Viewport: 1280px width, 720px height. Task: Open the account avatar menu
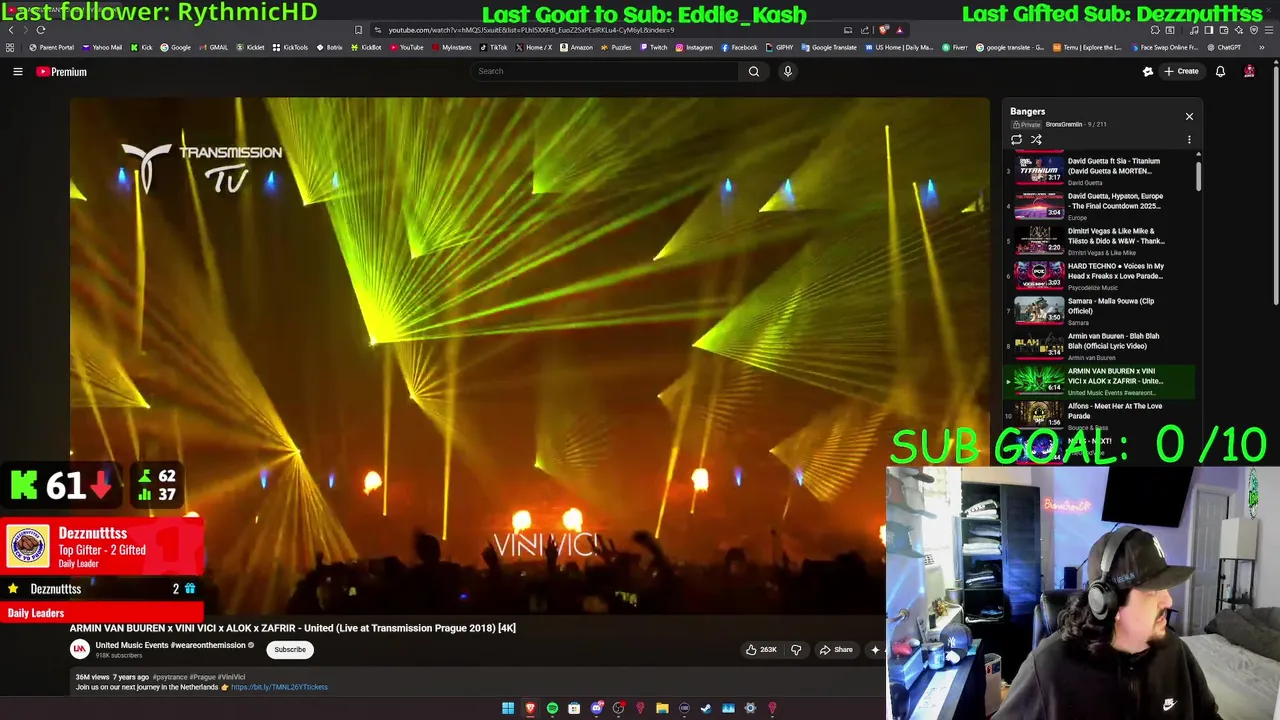[1249, 71]
